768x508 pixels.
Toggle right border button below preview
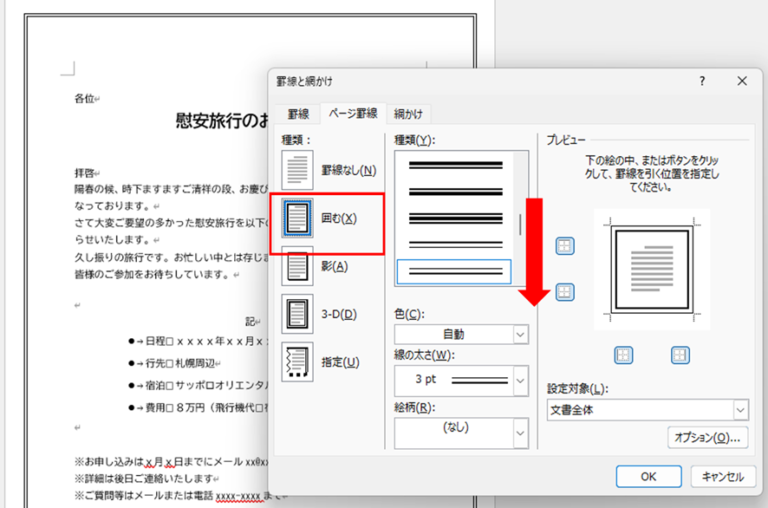pyautogui.click(x=680, y=354)
